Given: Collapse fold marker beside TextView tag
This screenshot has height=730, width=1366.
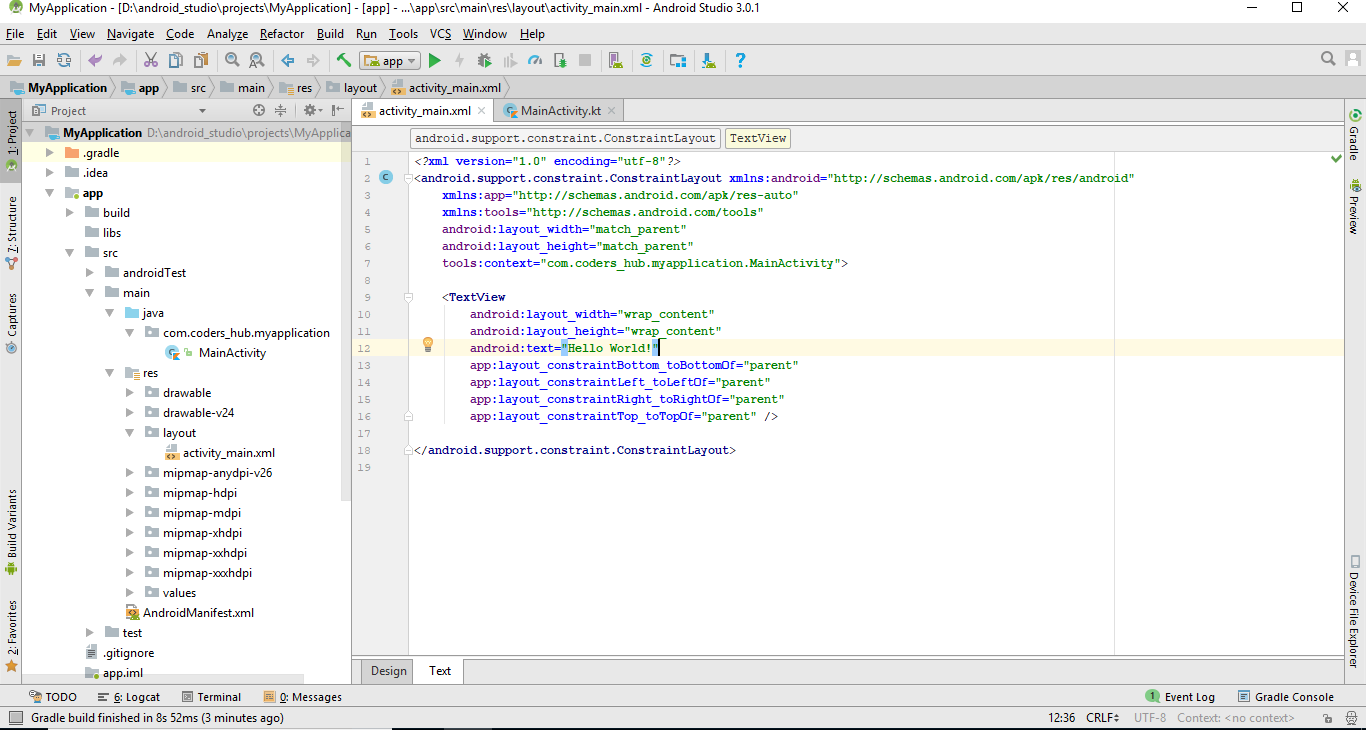Looking at the screenshot, I should pyautogui.click(x=409, y=298).
